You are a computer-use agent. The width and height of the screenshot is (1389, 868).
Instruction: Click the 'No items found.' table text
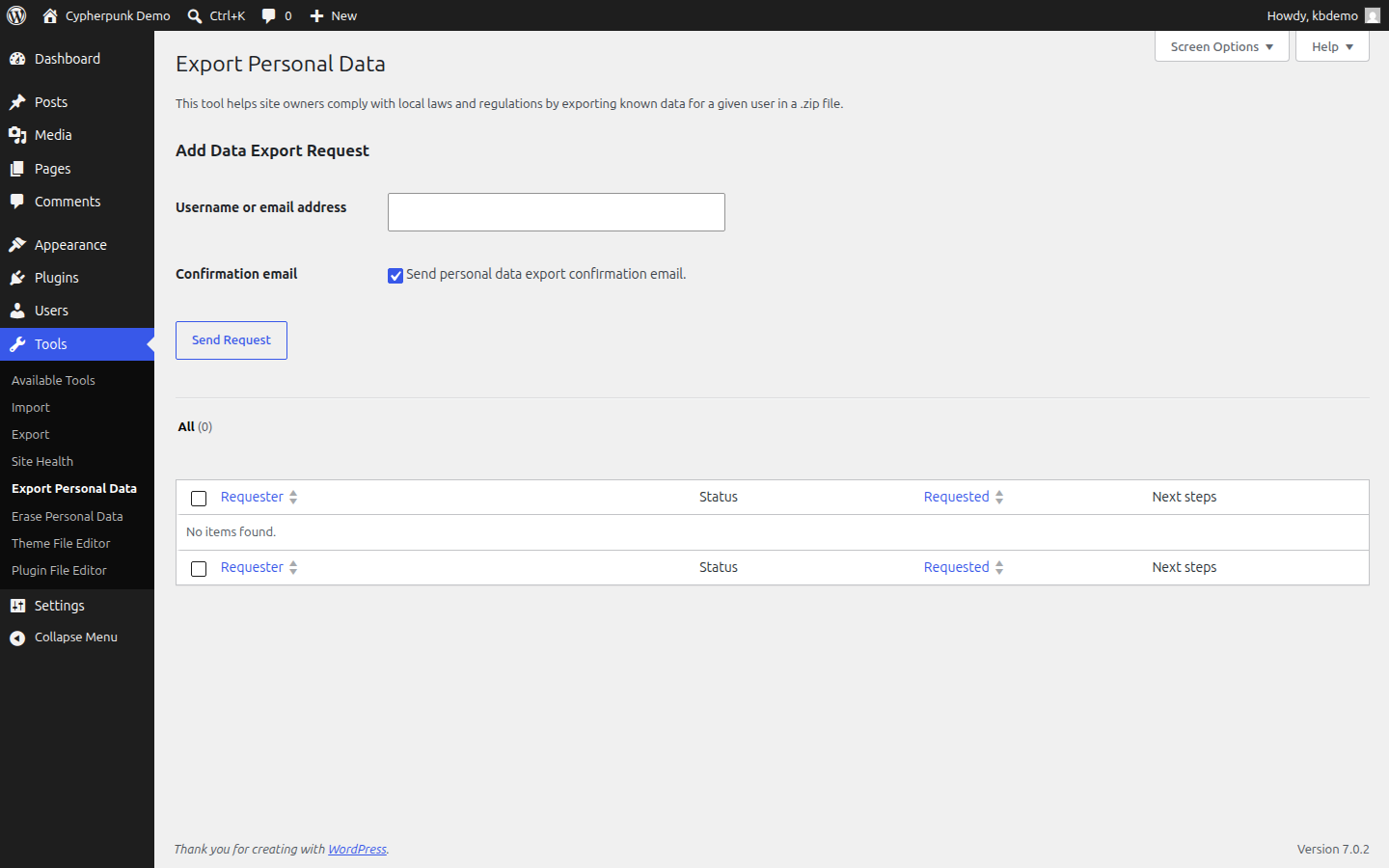[x=231, y=531]
